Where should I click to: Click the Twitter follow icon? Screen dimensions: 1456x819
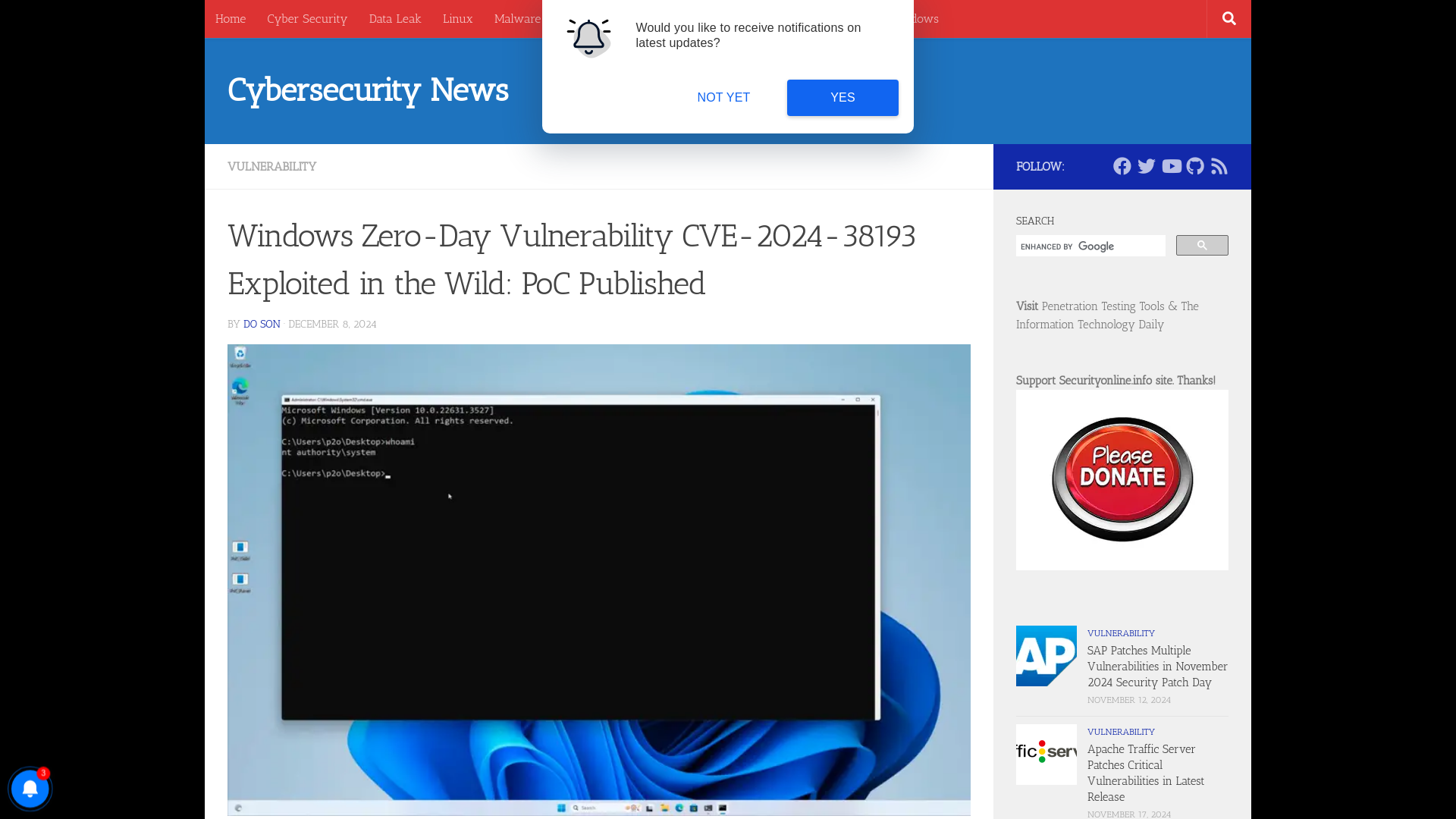coord(1146,165)
